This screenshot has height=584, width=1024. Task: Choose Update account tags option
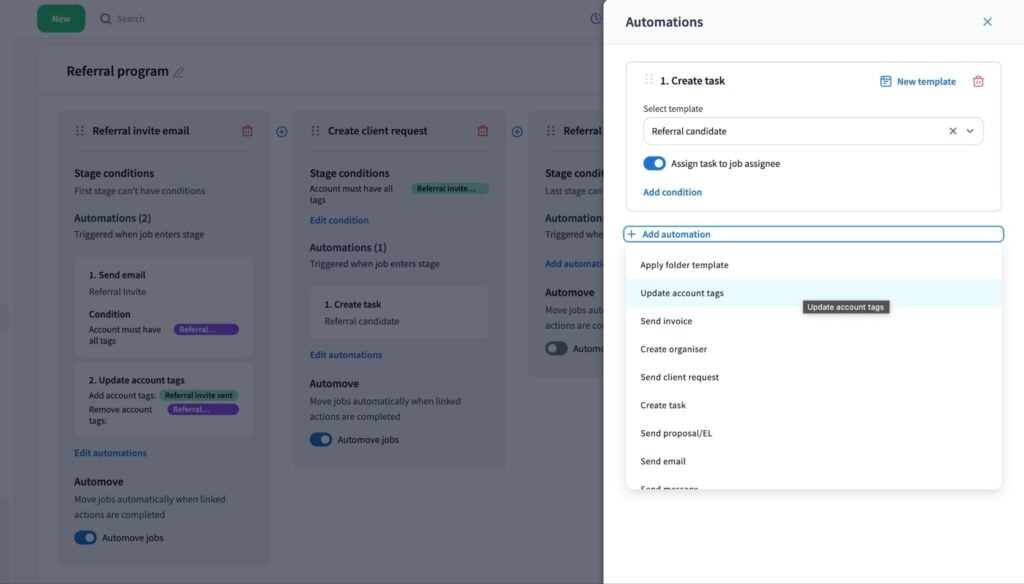click(x=813, y=293)
